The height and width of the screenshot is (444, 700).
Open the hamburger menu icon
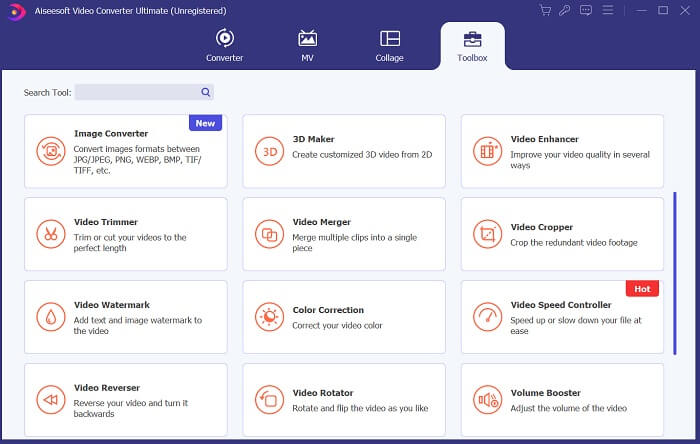coord(608,10)
